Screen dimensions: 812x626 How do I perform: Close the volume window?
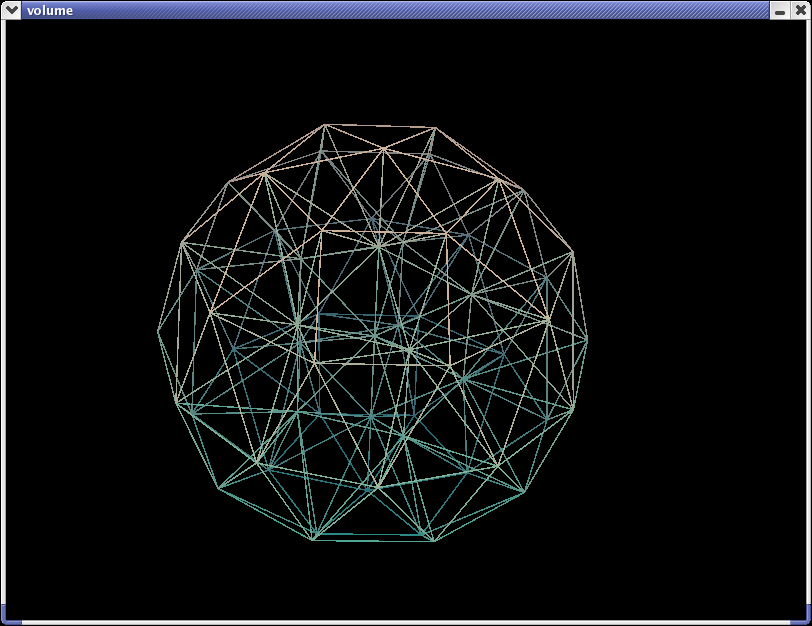click(x=801, y=10)
